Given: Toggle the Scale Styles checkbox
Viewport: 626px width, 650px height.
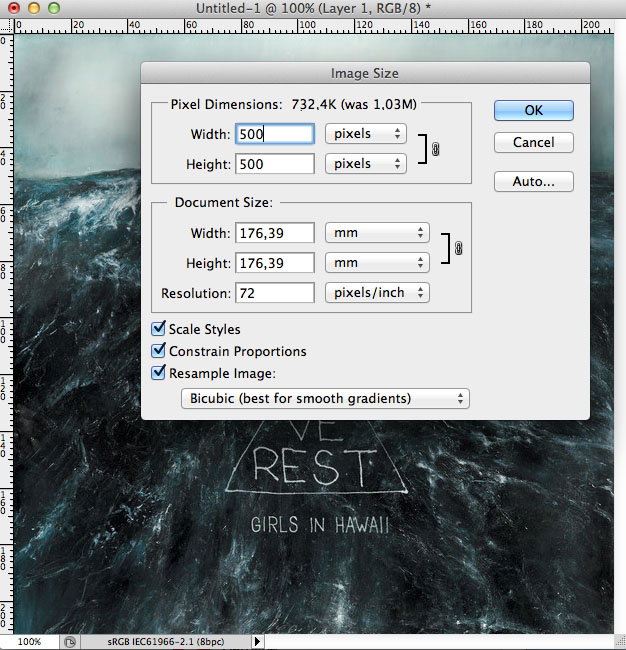Looking at the screenshot, I should coord(158,329).
